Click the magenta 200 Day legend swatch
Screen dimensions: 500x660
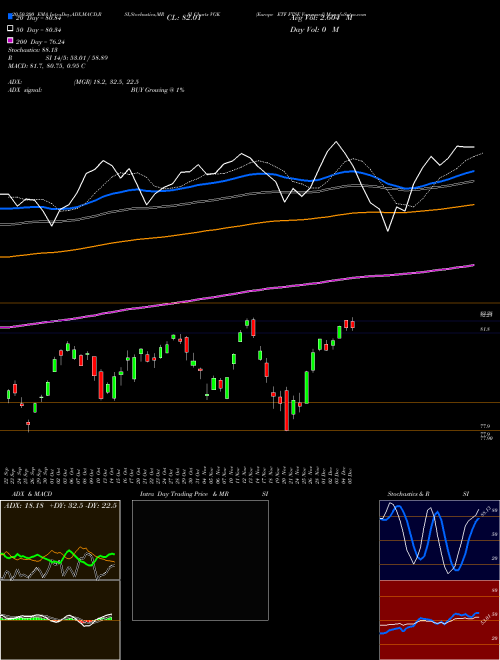tap(10, 40)
